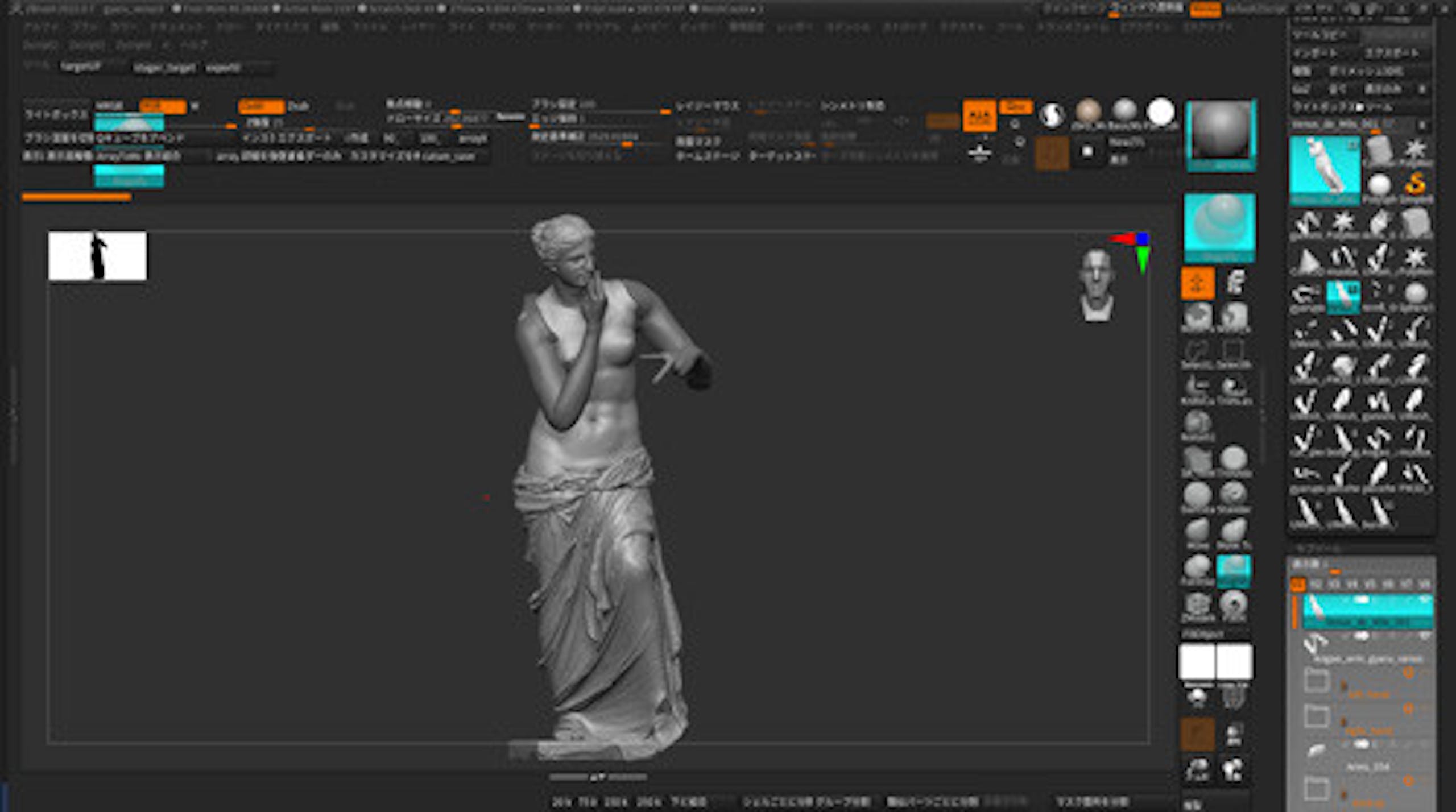Screen dimensions: 1456x812
Task: Open the 環境設定 menu
Action: tap(746, 27)
